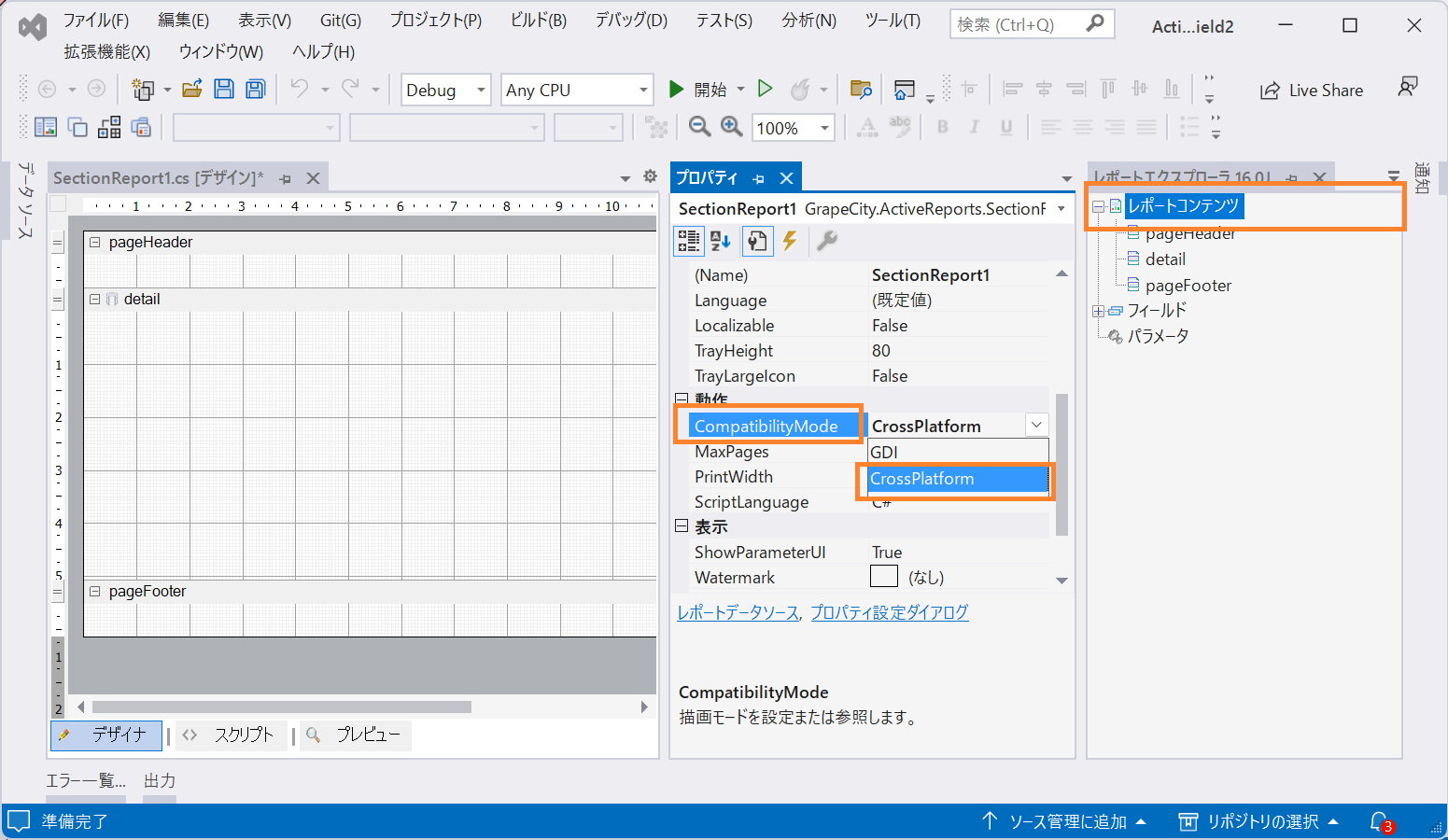
Task: Open the ファイル(F) menu
Action: click(x=96, y=20)
